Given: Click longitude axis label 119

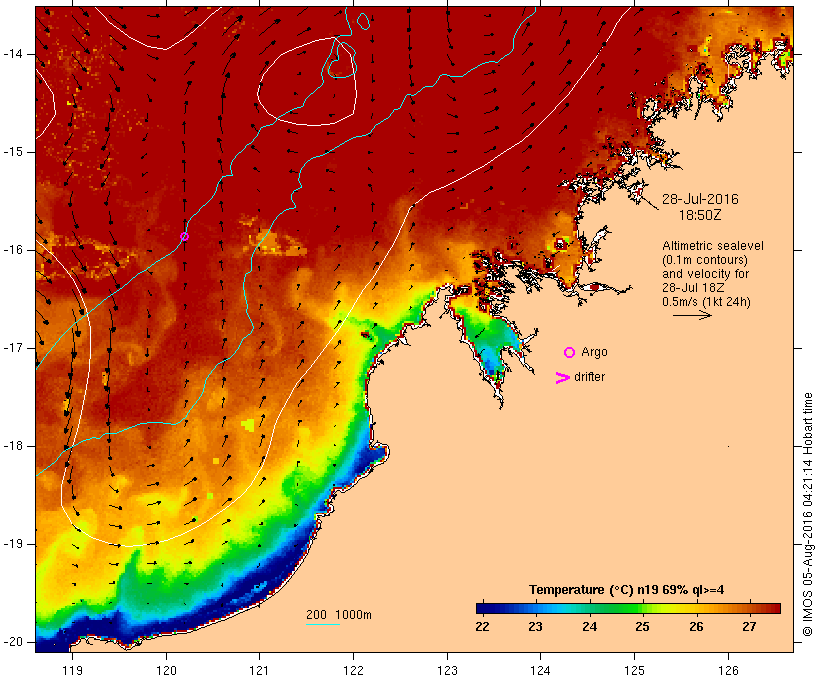Looking at the screenshot, I should pyautogui.click(x=72, y=671).
